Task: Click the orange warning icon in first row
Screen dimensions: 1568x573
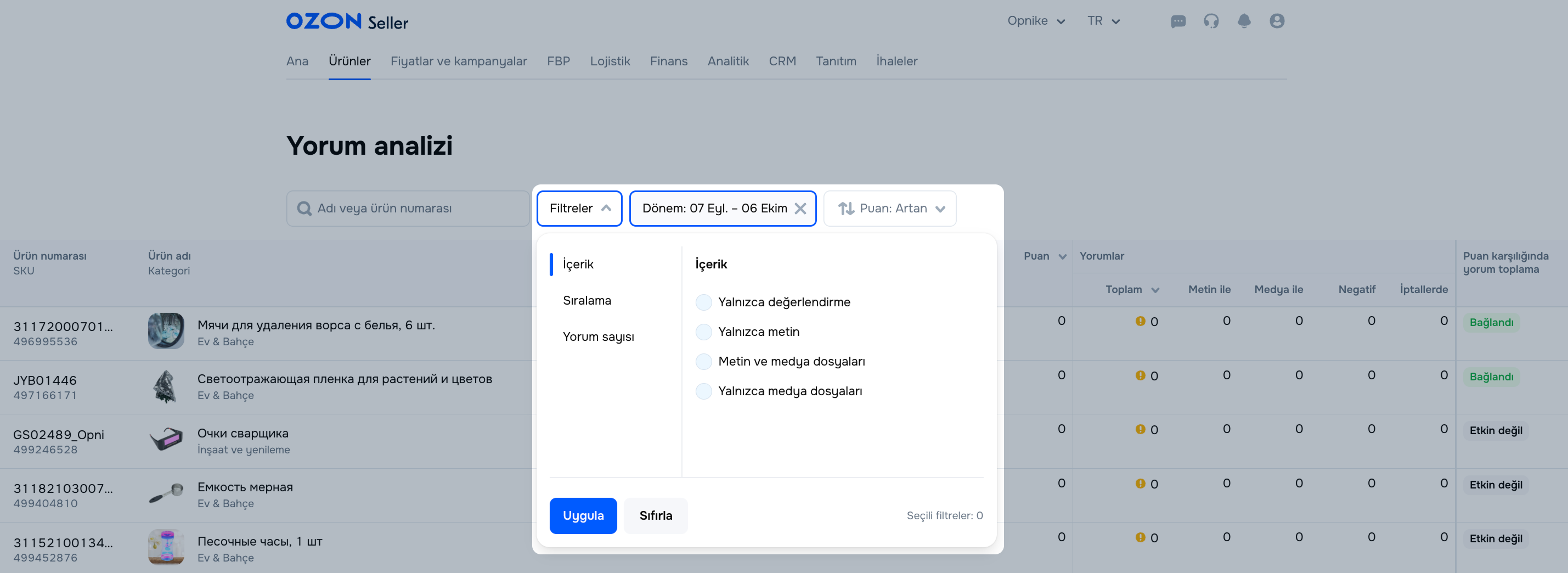Action: 1140,321
